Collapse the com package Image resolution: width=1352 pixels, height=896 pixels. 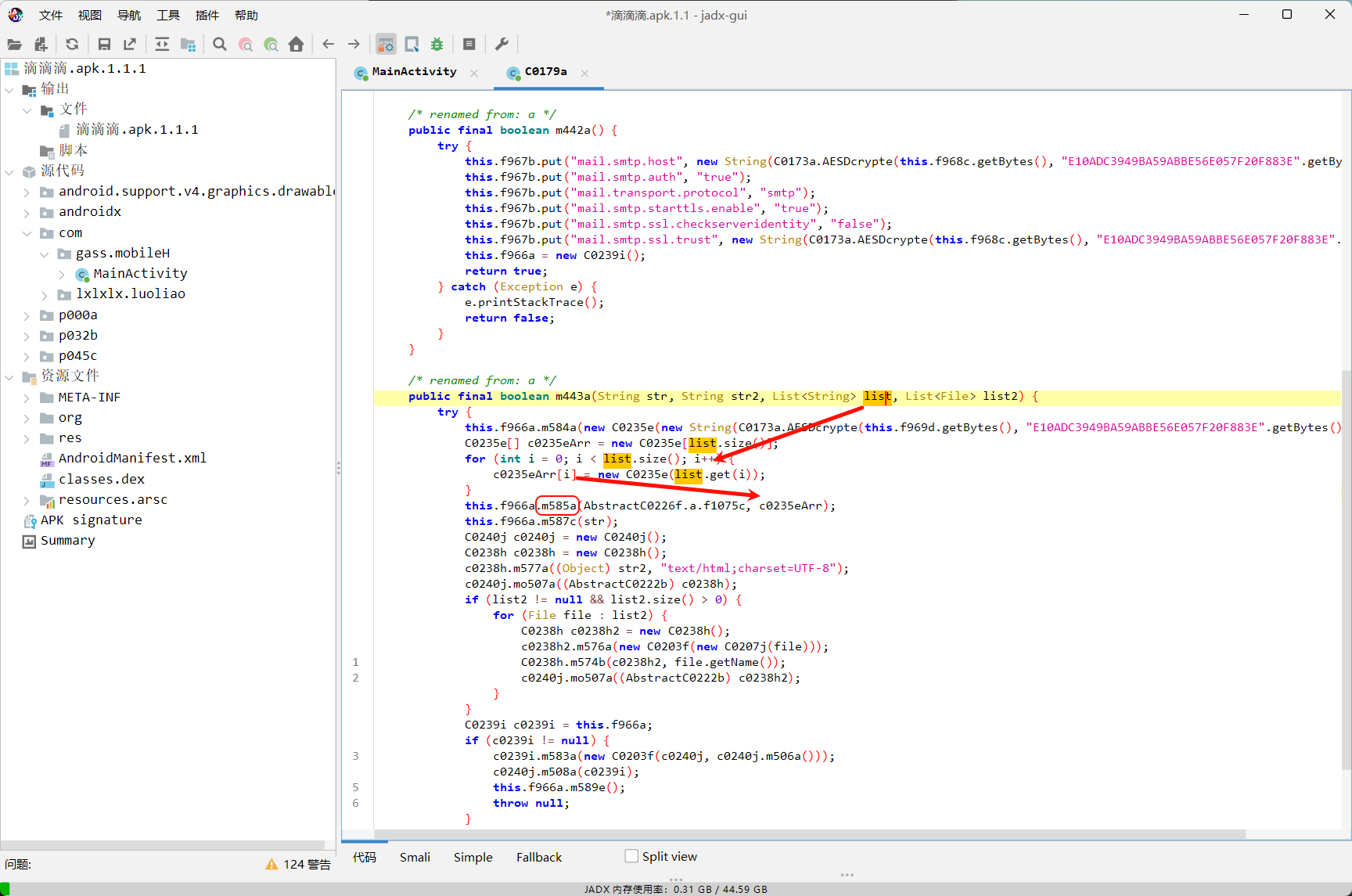click(x=27, y=233)
